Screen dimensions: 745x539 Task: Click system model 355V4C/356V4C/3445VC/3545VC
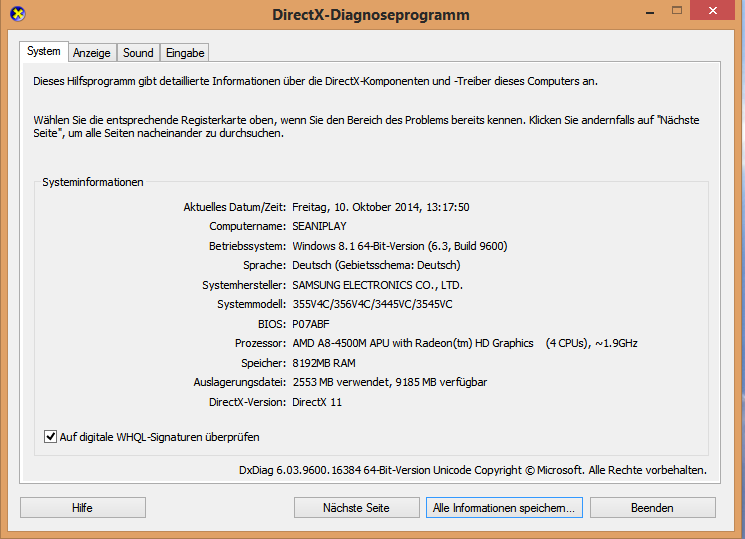point(372,304)
